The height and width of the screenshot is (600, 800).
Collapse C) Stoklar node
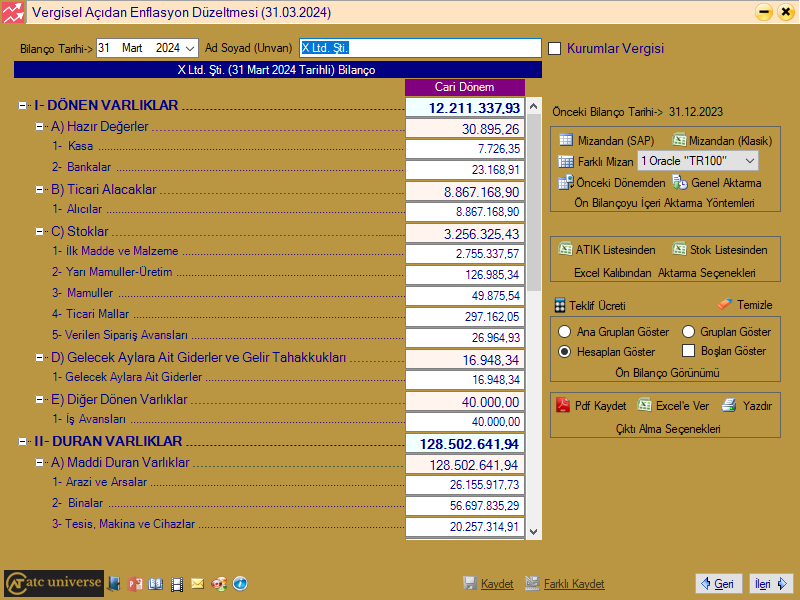coord(39,231)
